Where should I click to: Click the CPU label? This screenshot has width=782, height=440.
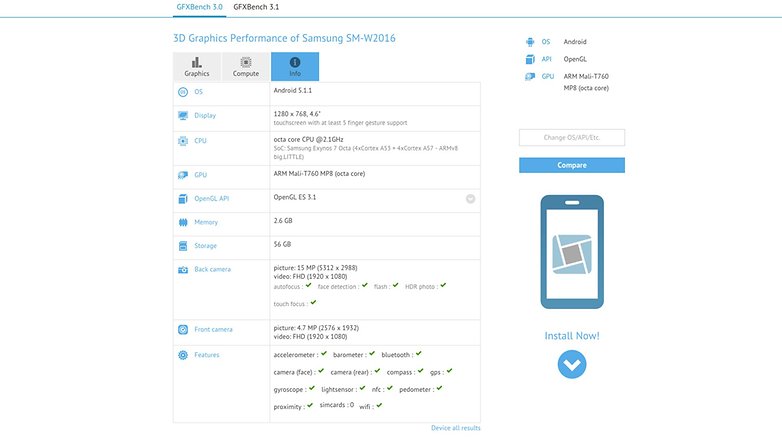pos(200,141)
